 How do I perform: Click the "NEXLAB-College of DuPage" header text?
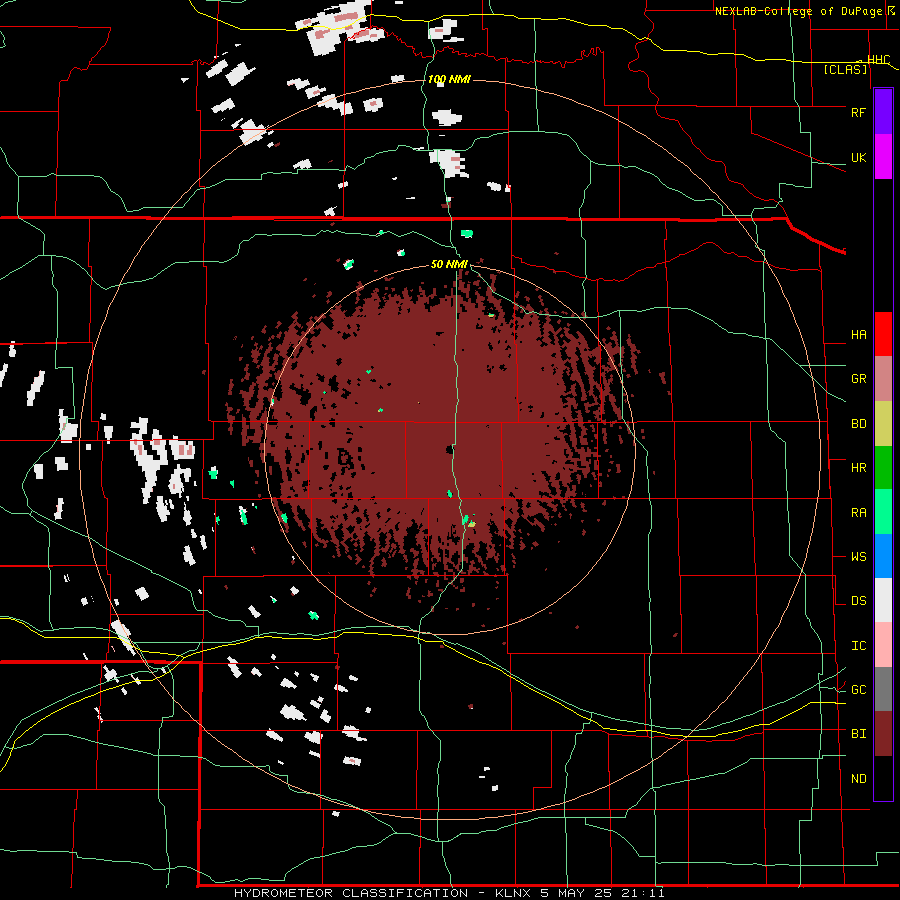point(800,11)
